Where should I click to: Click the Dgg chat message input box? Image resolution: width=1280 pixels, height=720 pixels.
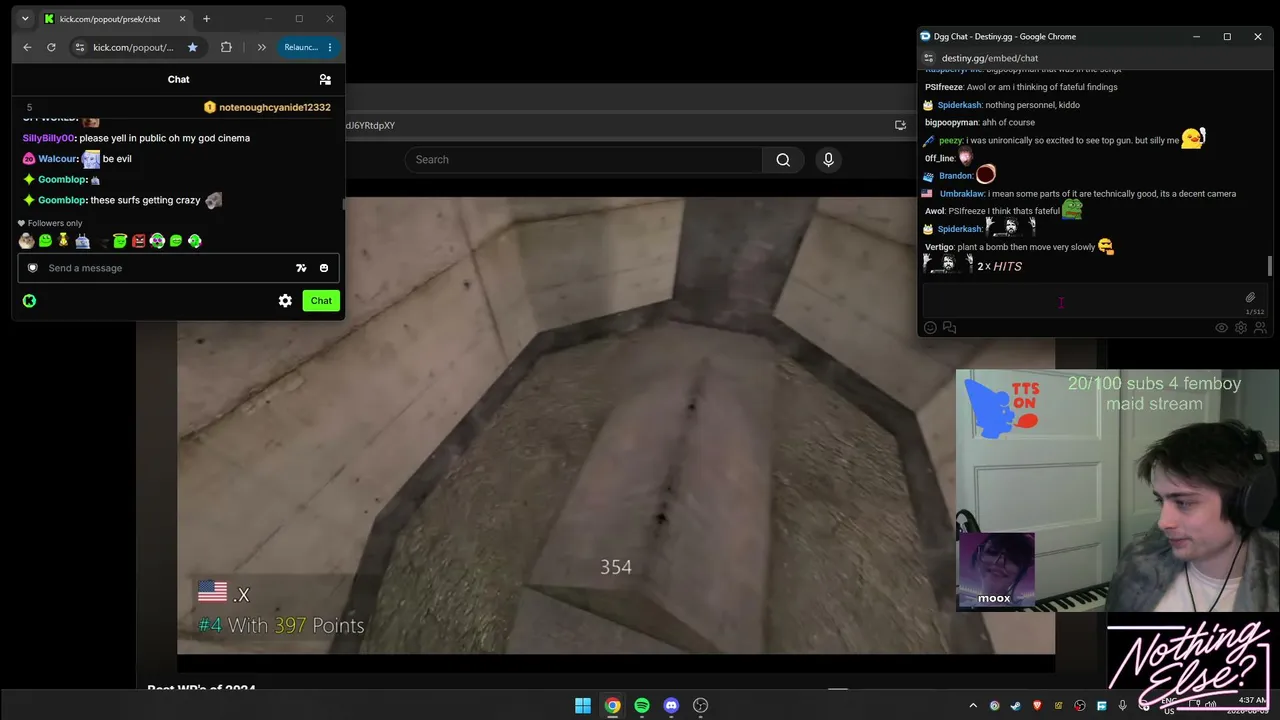(x=1095, y=299)
